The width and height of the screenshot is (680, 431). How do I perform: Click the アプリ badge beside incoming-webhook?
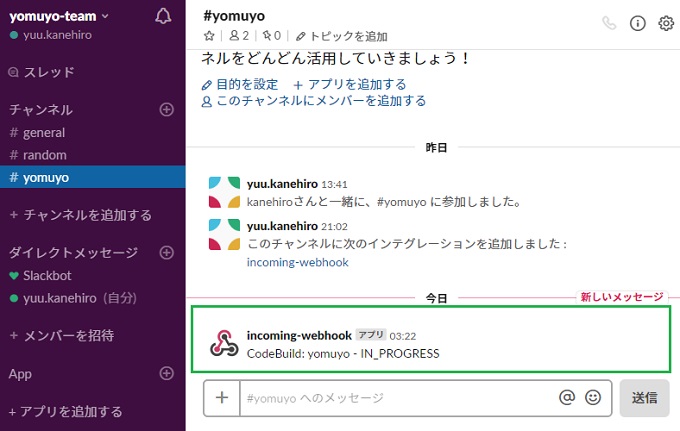point(371,335)
